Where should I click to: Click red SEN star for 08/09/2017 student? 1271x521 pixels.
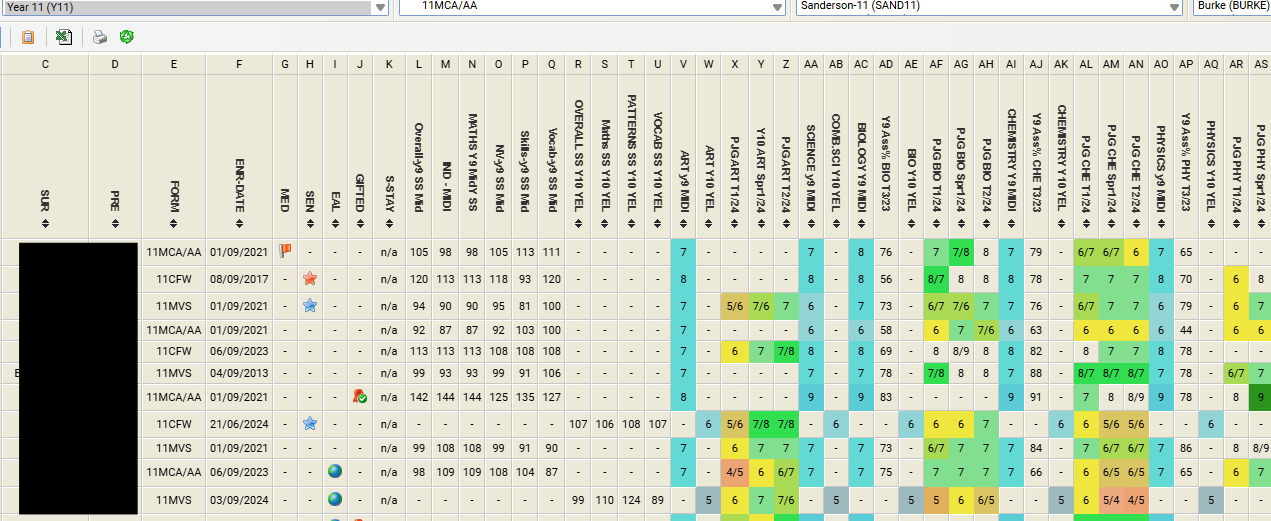(x=310, y=278)
